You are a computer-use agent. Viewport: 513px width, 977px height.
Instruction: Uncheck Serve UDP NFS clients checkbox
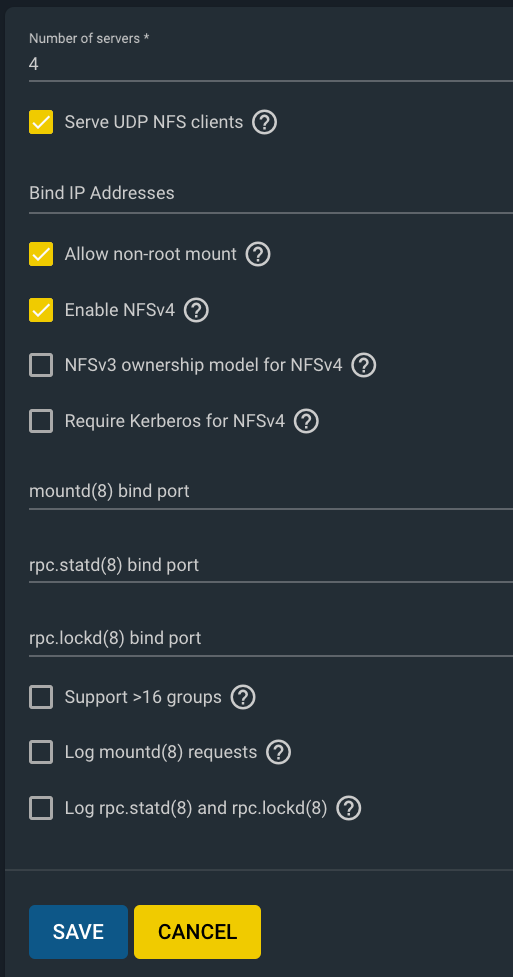coord(41,122)
